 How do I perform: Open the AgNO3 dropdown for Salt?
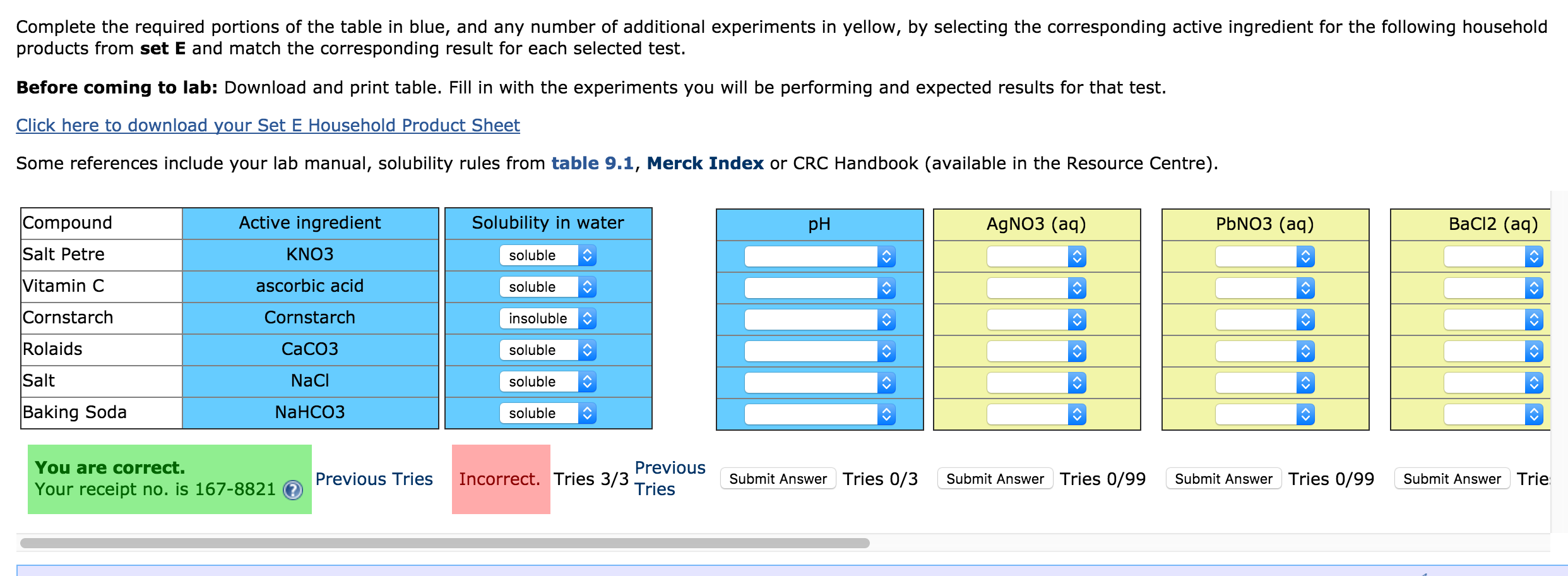click(1037, 383)
